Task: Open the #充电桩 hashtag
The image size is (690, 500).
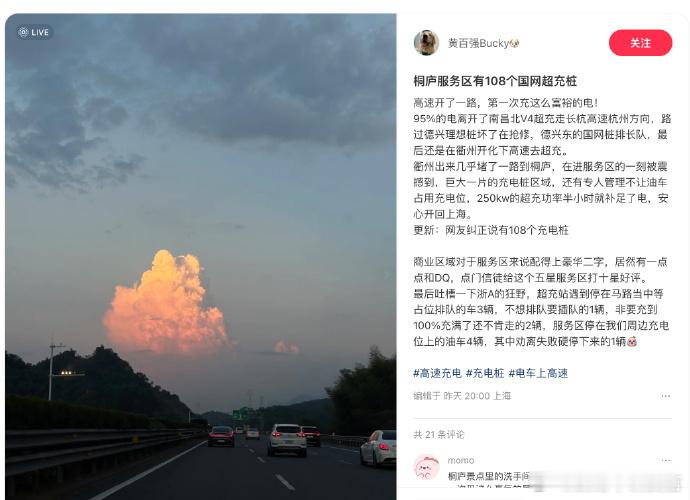Action: pyautogui.click(x=485, y=373)
